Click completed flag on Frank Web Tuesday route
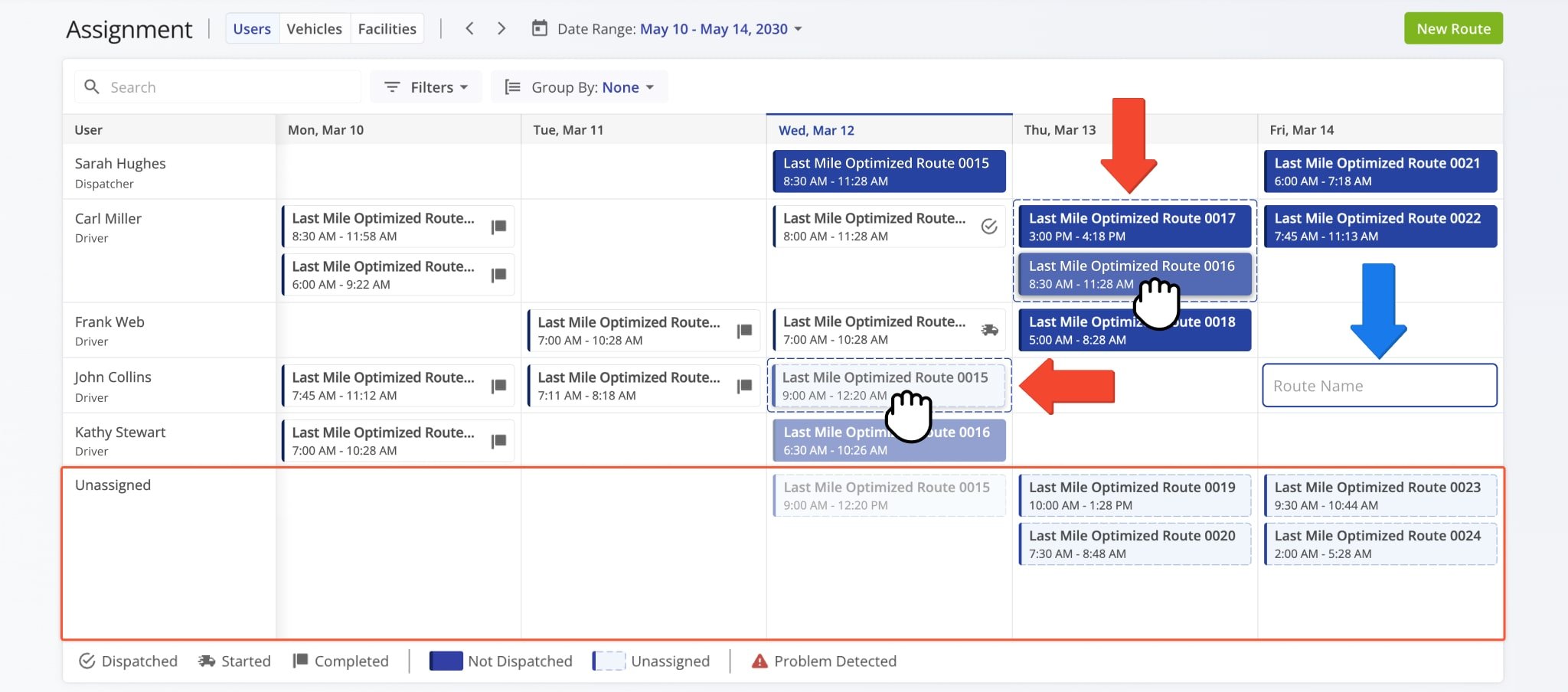Screen dimensions: 1568x692 pos(744,331)
